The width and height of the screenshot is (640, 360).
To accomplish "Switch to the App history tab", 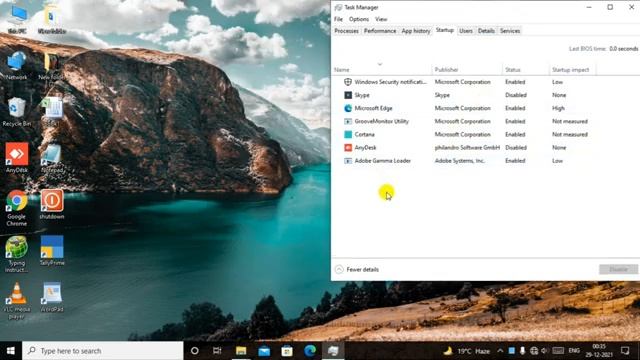I will click(x=416, y=31).
